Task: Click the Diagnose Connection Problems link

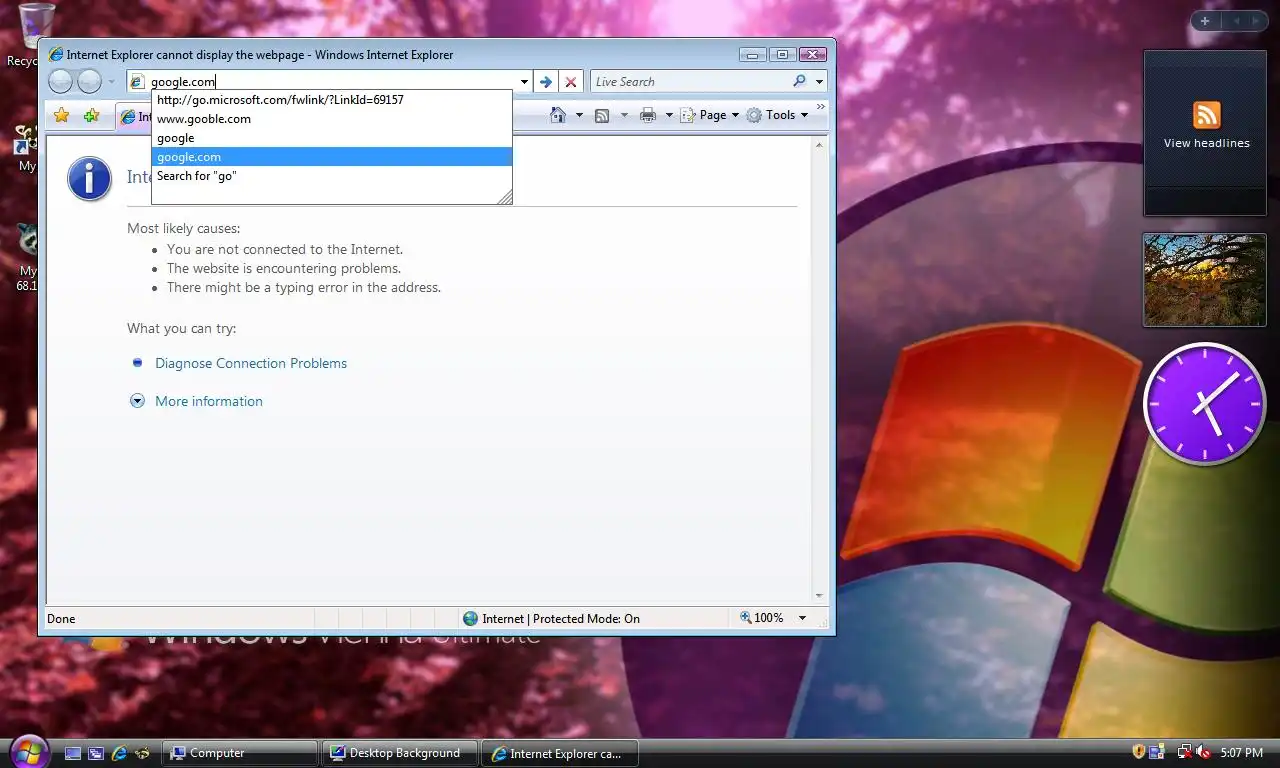Action: (251, 363)
